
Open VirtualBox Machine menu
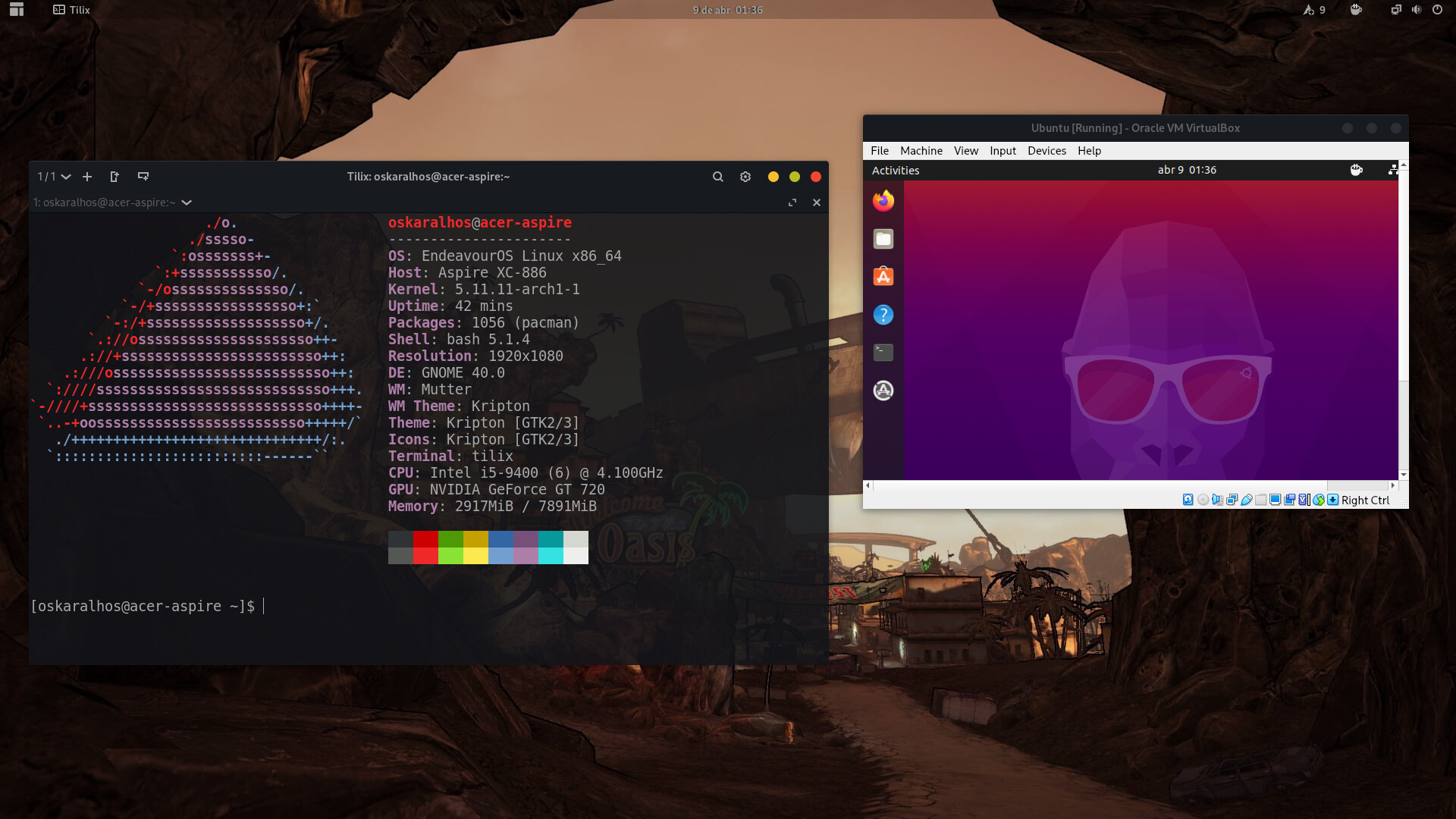[921, 151]
